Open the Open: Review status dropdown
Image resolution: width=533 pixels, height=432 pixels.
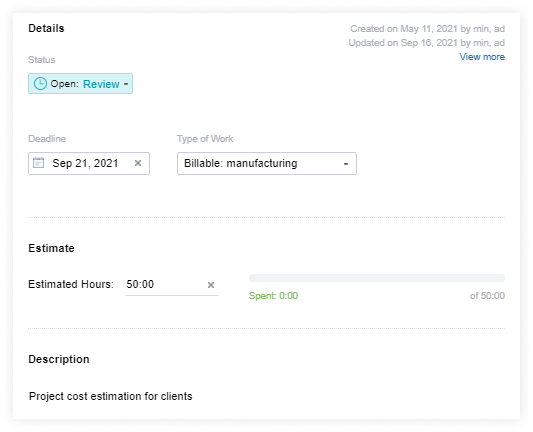[x=80, y=84]
